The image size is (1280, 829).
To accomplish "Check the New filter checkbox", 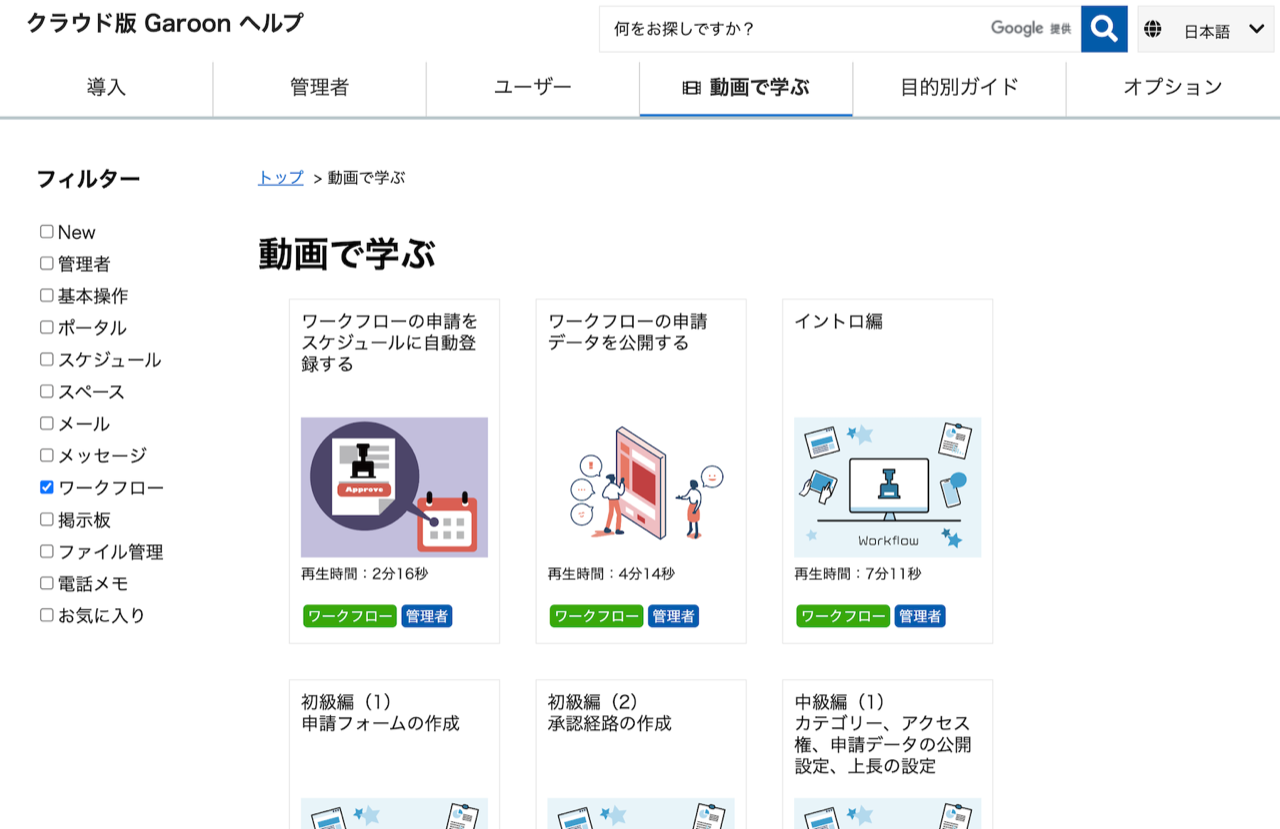I will coord(47,232).
